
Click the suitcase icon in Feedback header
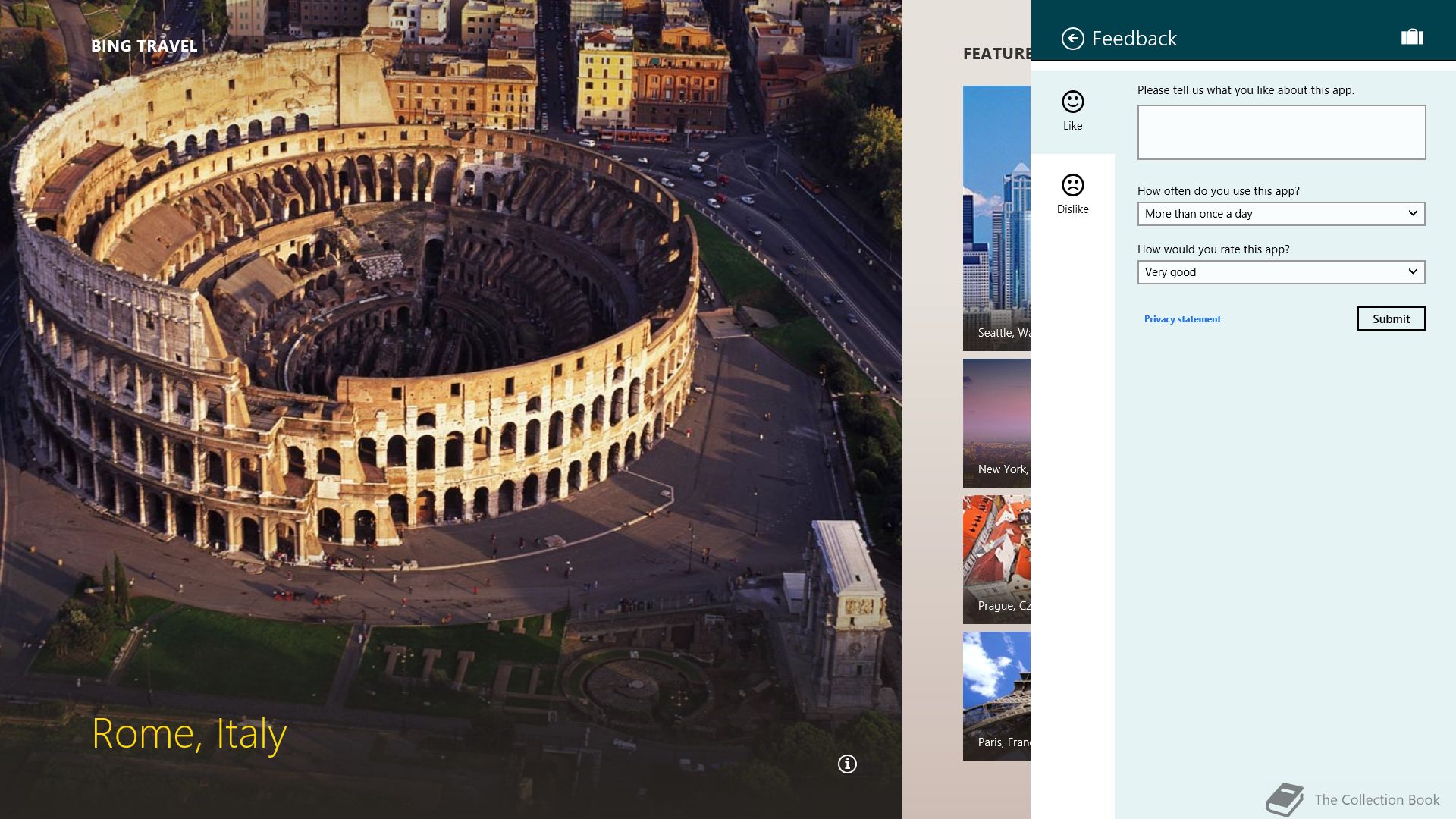(x=1412, y=37)
